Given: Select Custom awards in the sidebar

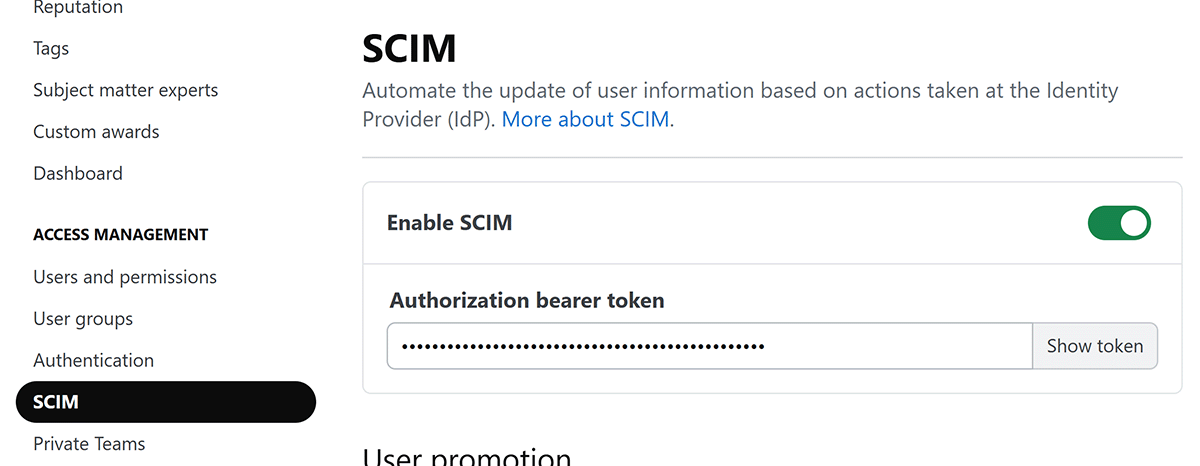Looking at the screenshot, I should tap(96, 132).
